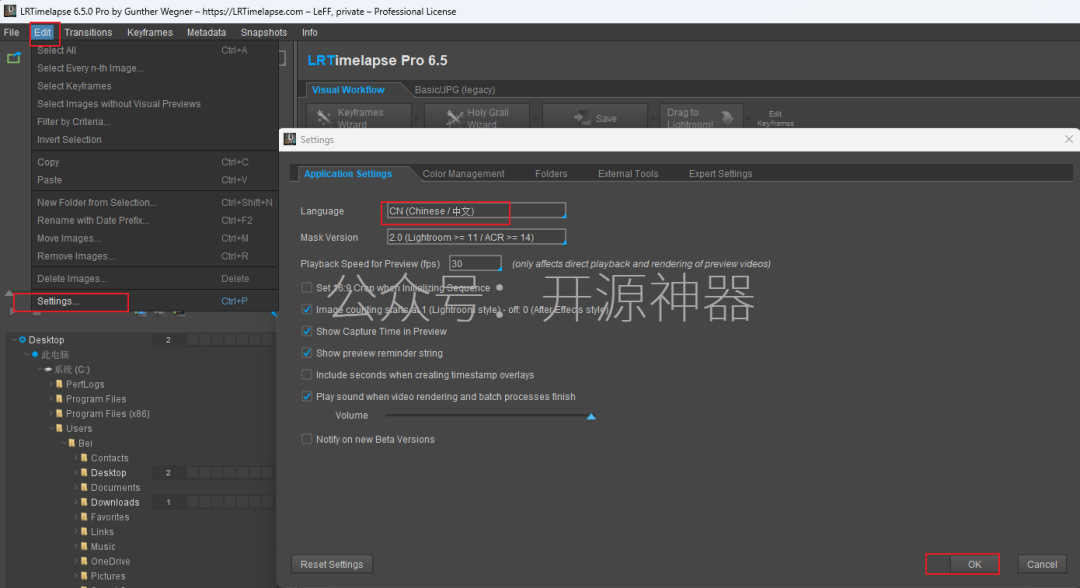Uncheck Show Capture Time in Preview

307,331
